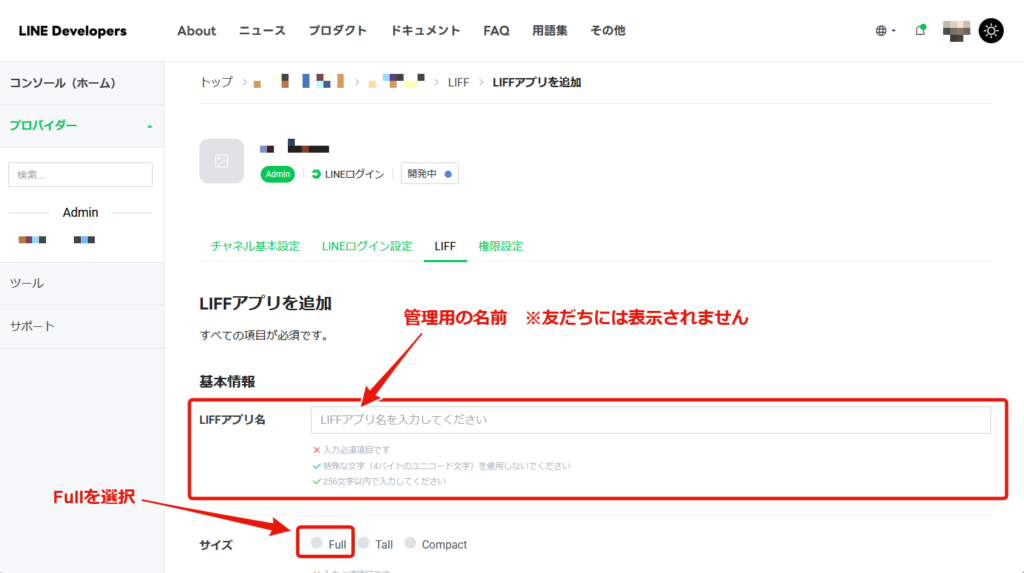The height and width of the screenshot is (573, 1024).
Task: Switch to LINEログイン設定 tab
Action: click(x=367, y=246)
